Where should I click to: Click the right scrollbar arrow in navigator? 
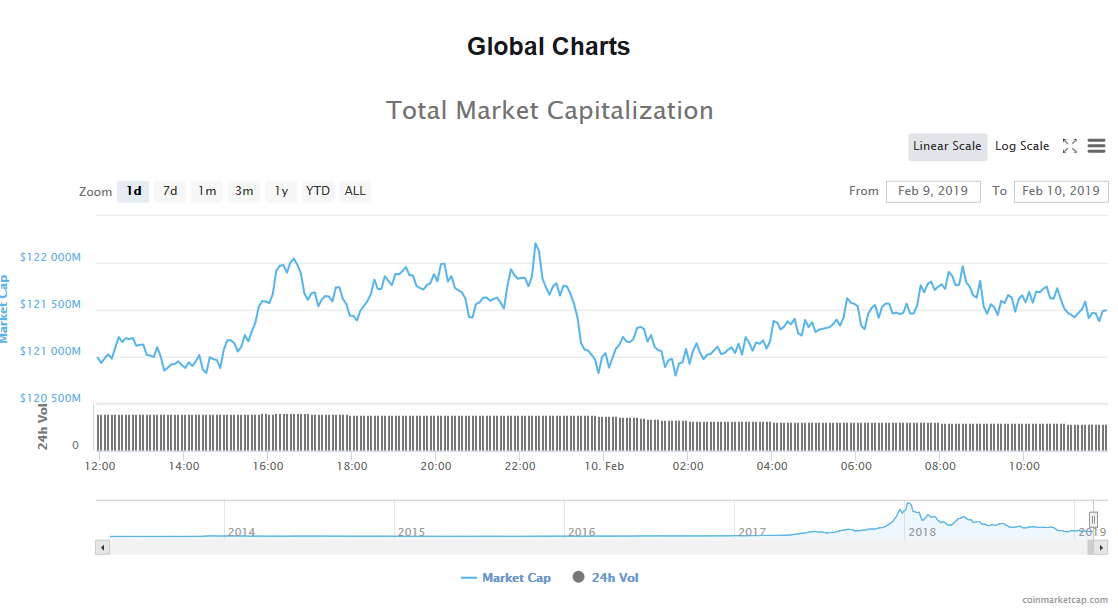tap(1101, 548)
